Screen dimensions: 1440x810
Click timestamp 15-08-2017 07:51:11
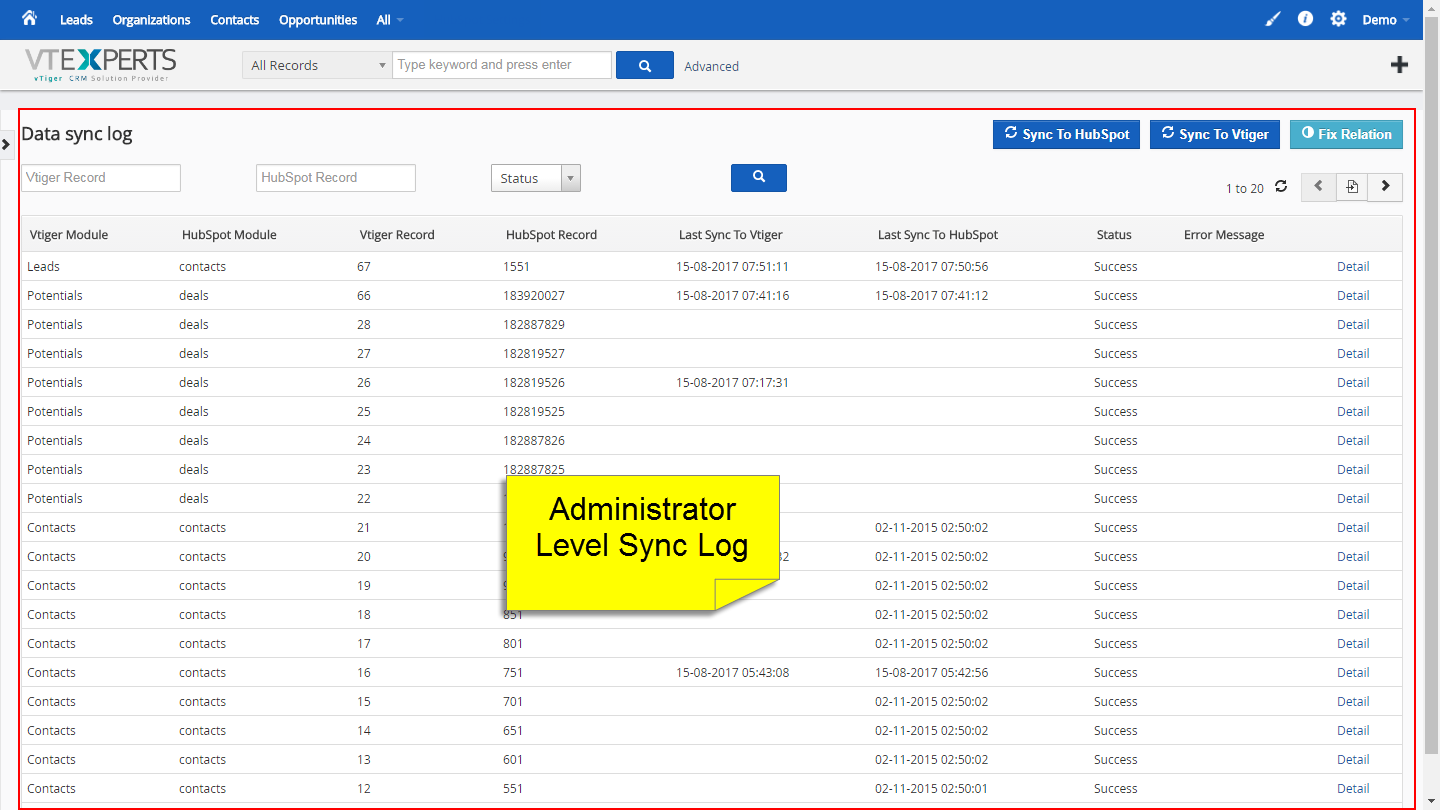[x=733, y=266]
